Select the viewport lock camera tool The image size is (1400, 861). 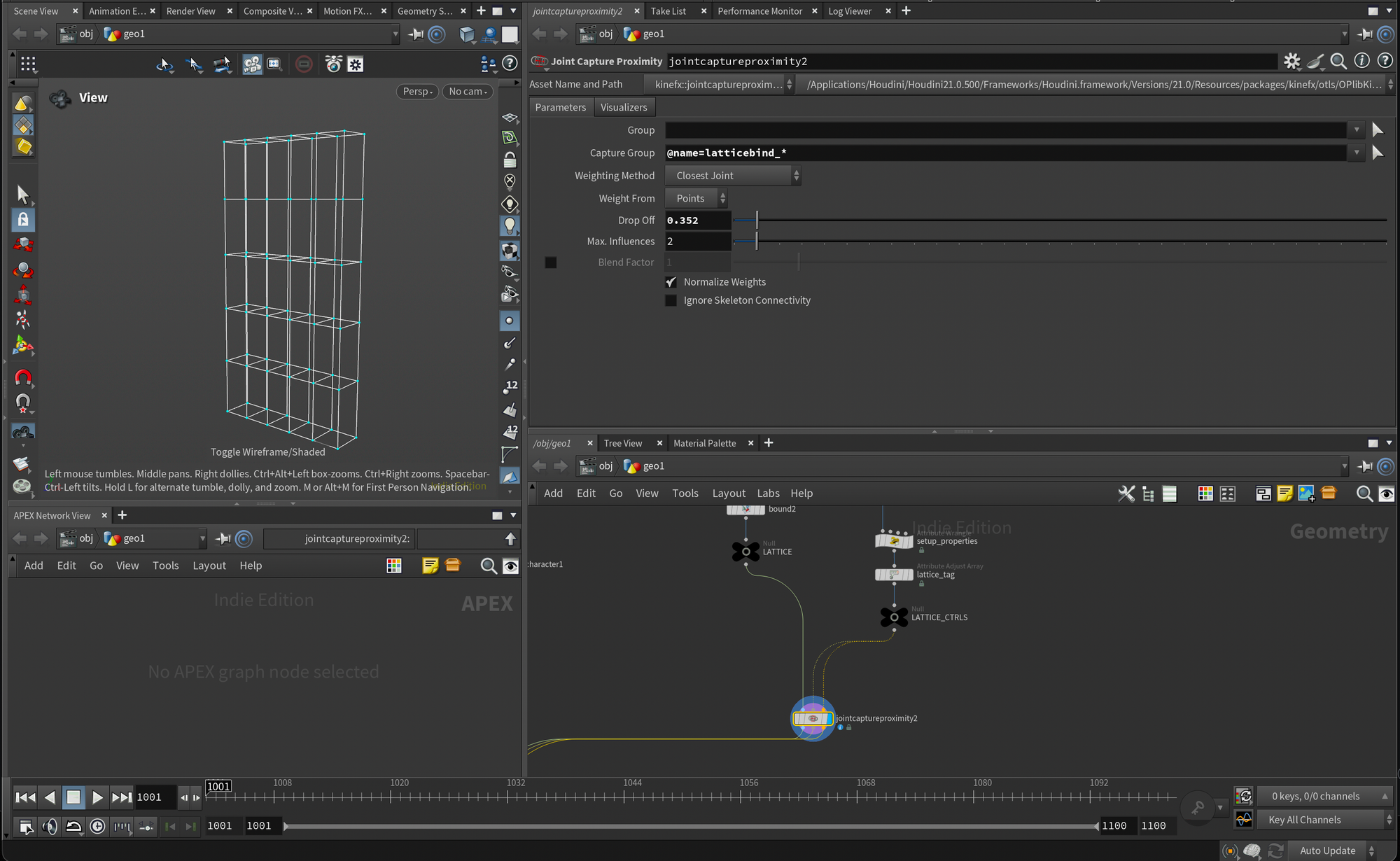point(510,160)
